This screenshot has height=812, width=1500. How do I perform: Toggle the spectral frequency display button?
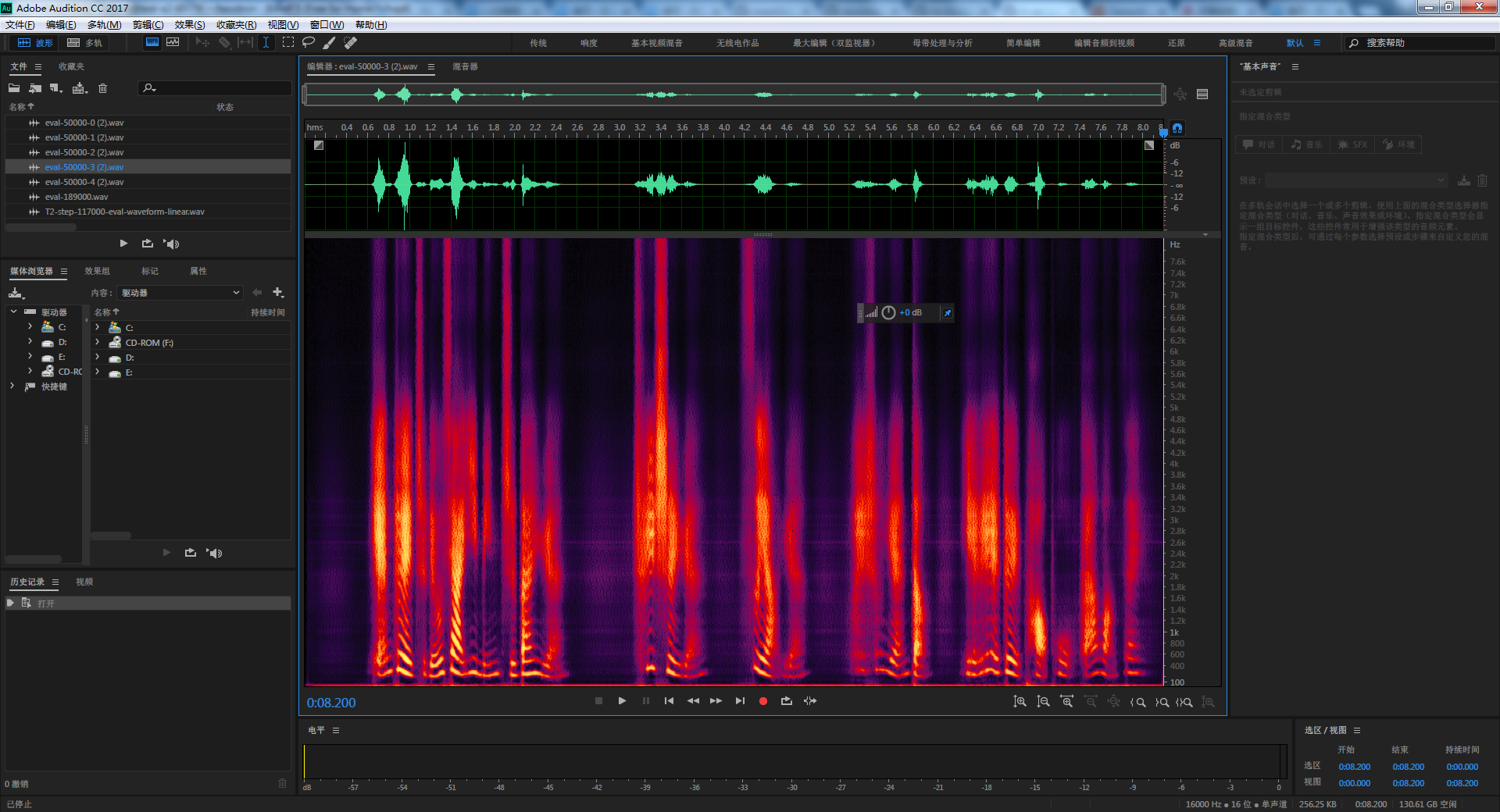152,43
